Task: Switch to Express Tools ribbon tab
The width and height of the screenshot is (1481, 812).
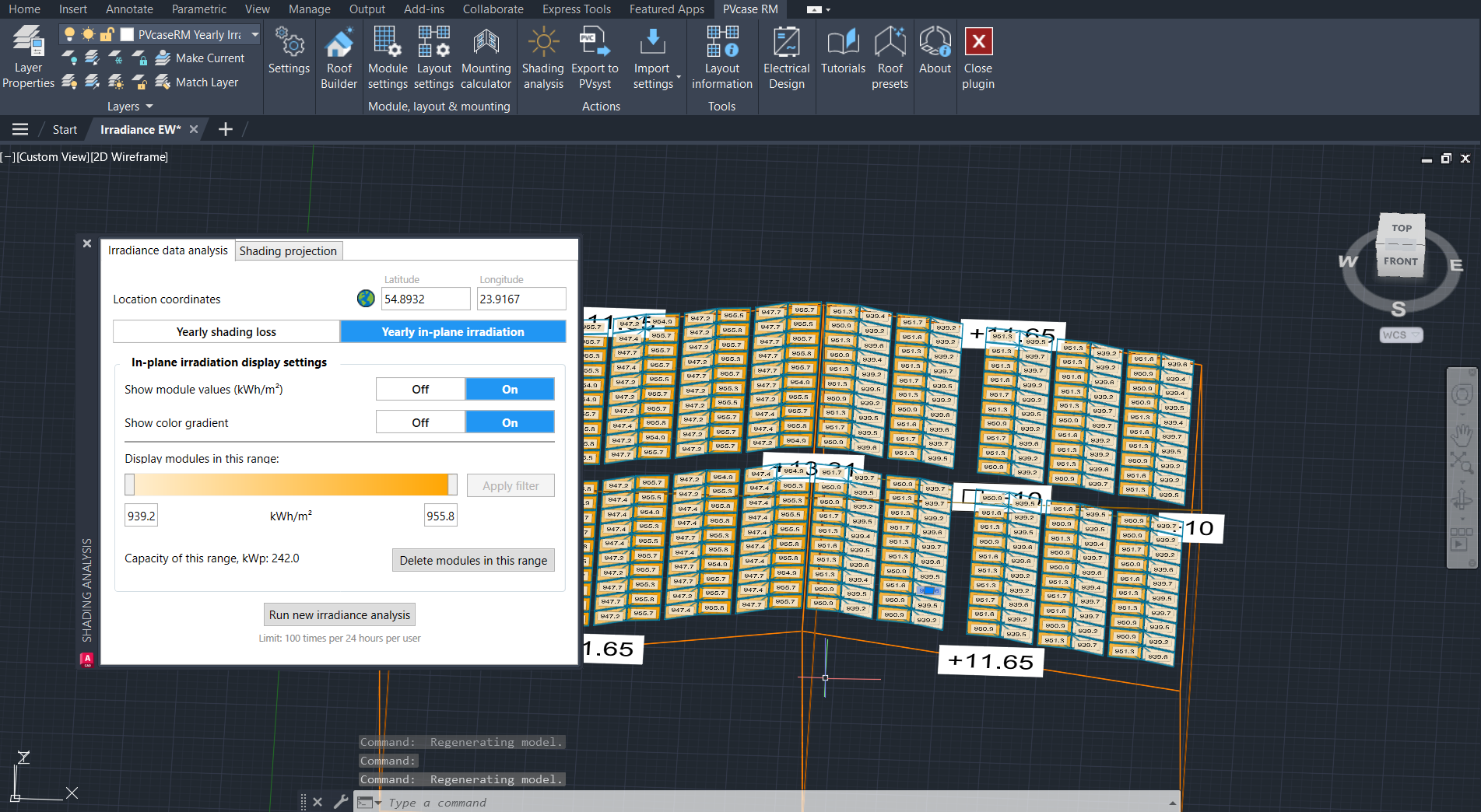Action: [x=577, y=9]
